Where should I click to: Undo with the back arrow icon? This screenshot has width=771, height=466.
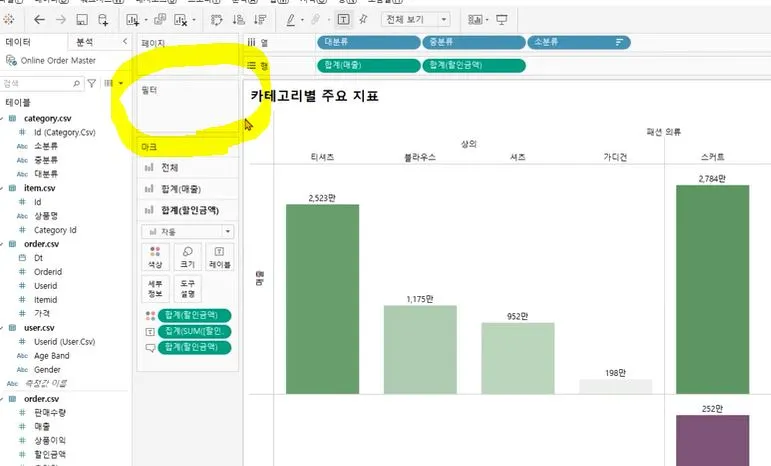tap(39, 20)
